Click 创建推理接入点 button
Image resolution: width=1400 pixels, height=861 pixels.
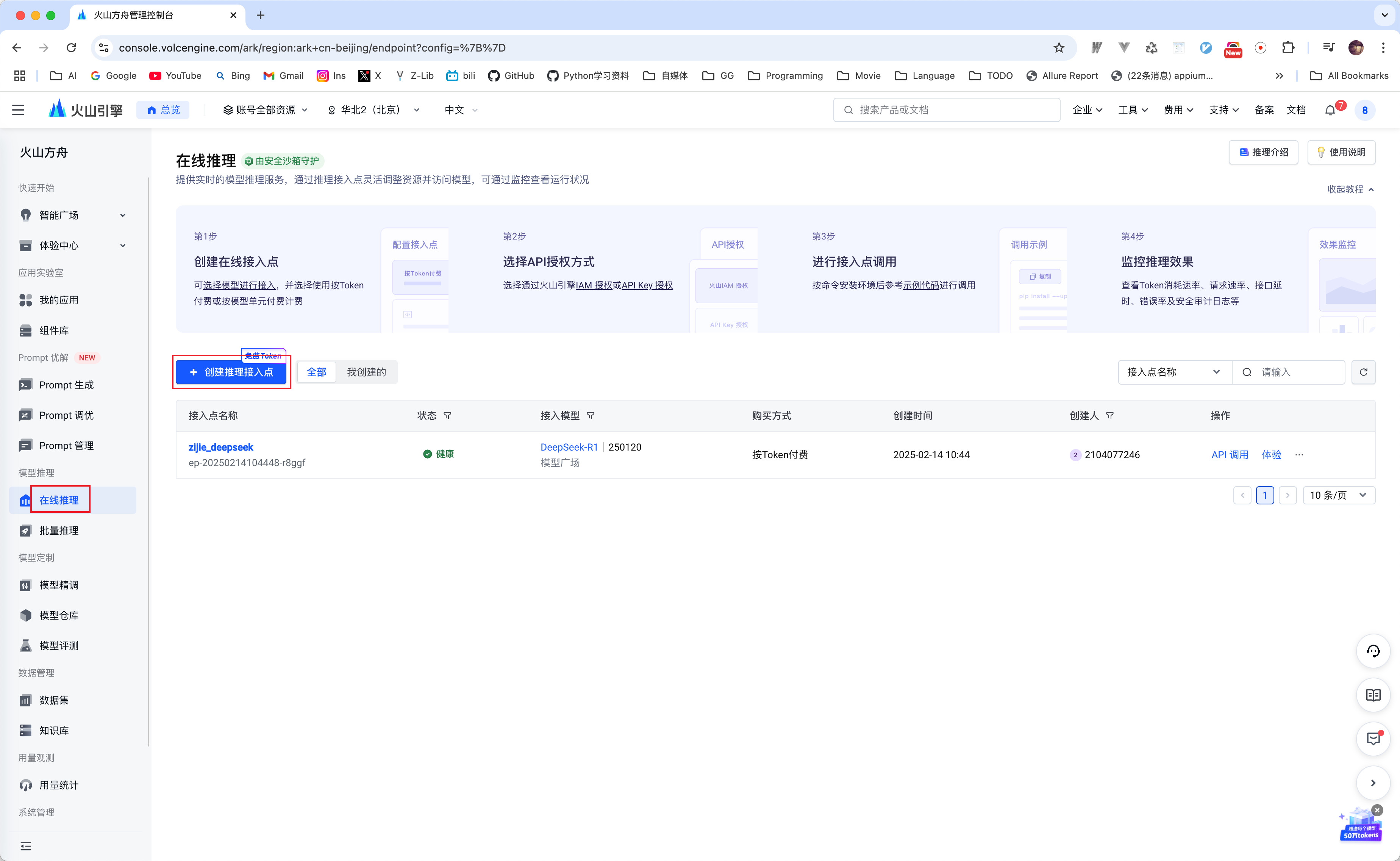pyautogui.click(x=231, y=372)
